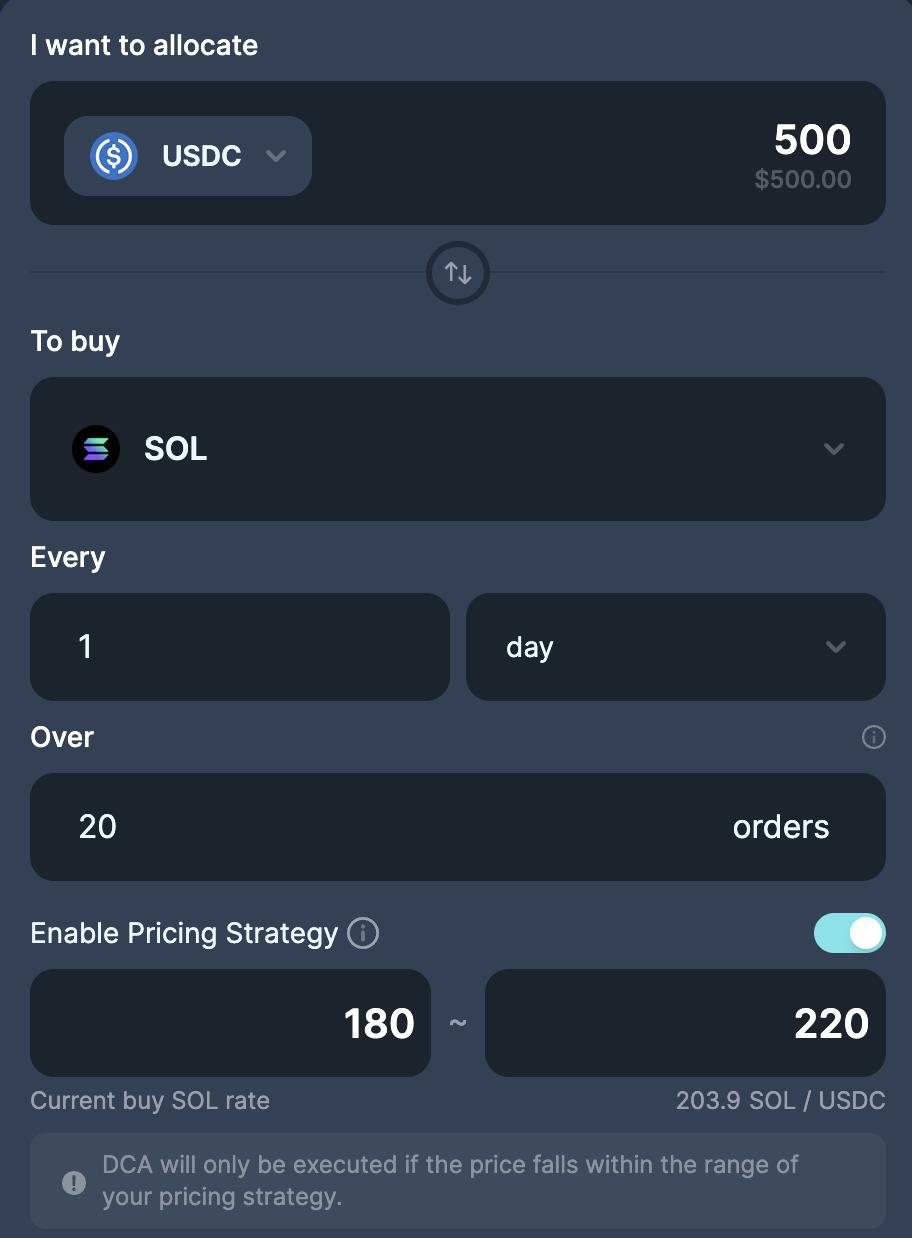Click the swap tokens arrows icon
Viewport: 912px width, 1238px height.
(458, 273)
